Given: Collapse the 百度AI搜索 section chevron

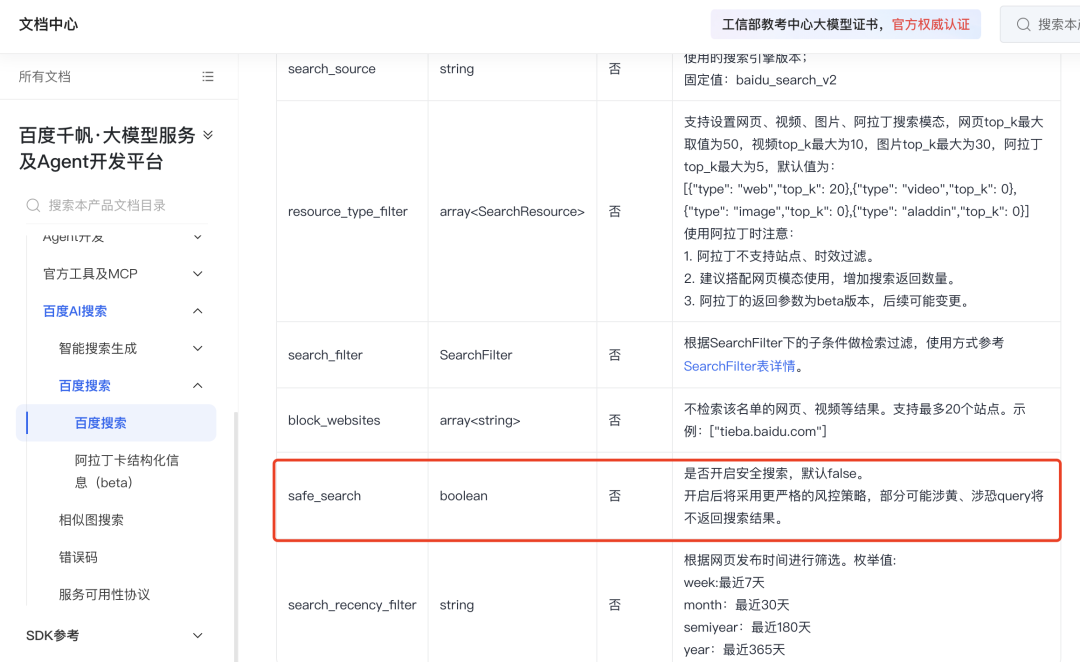Looking at the screenshot, I should click(x=198, y=311).
